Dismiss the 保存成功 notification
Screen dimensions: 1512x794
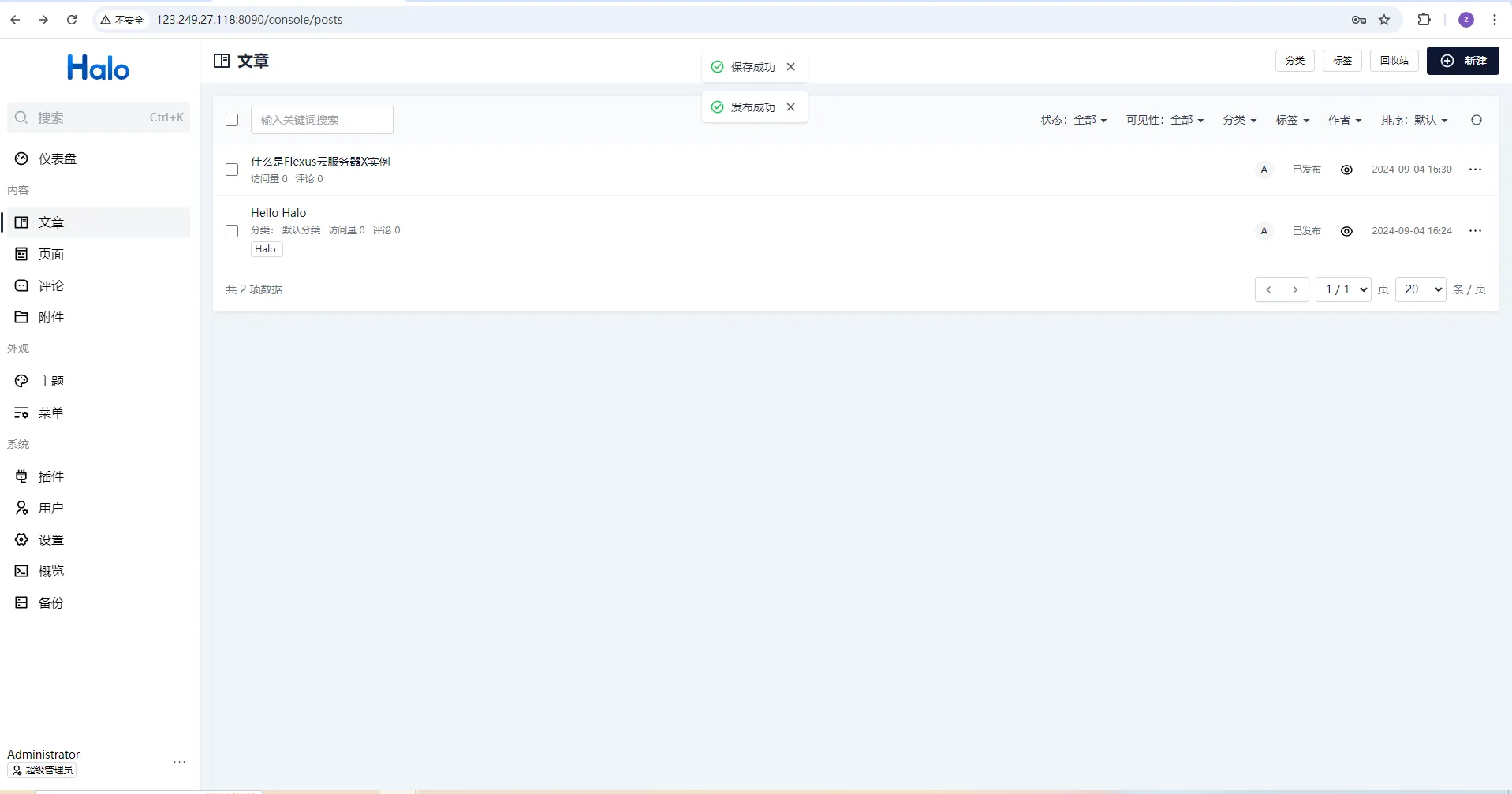click(791, 67)
